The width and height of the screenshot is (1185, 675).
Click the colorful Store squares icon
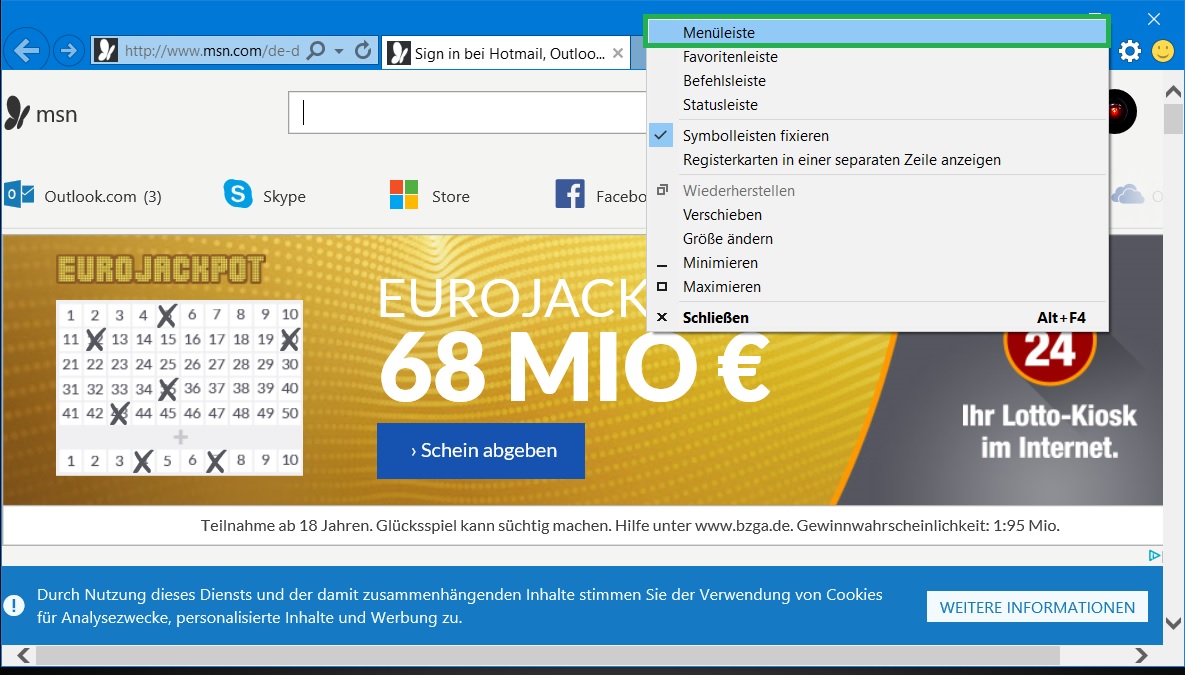tap(404, 194)
